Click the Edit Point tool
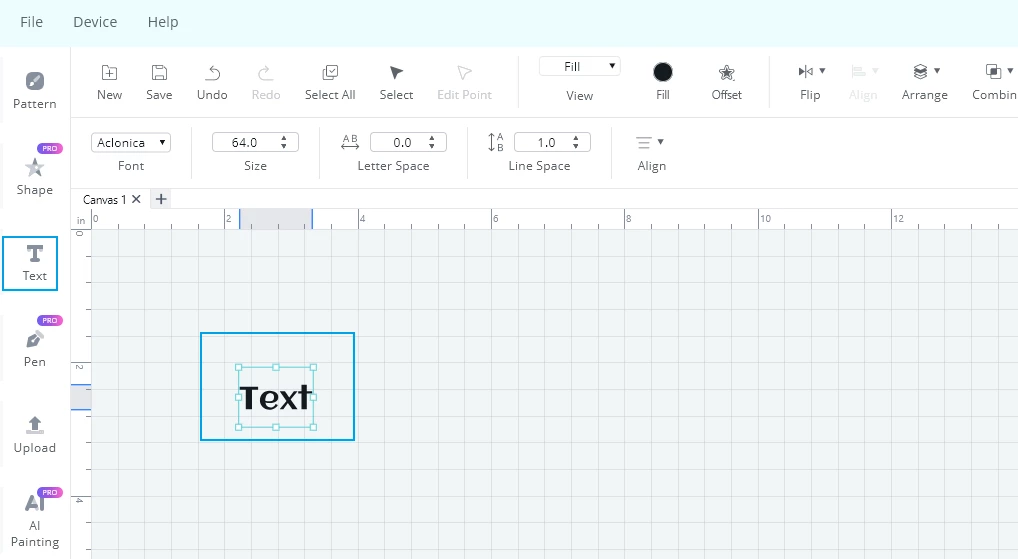This screenshot has width=1018, height=559. coord(464,82)
